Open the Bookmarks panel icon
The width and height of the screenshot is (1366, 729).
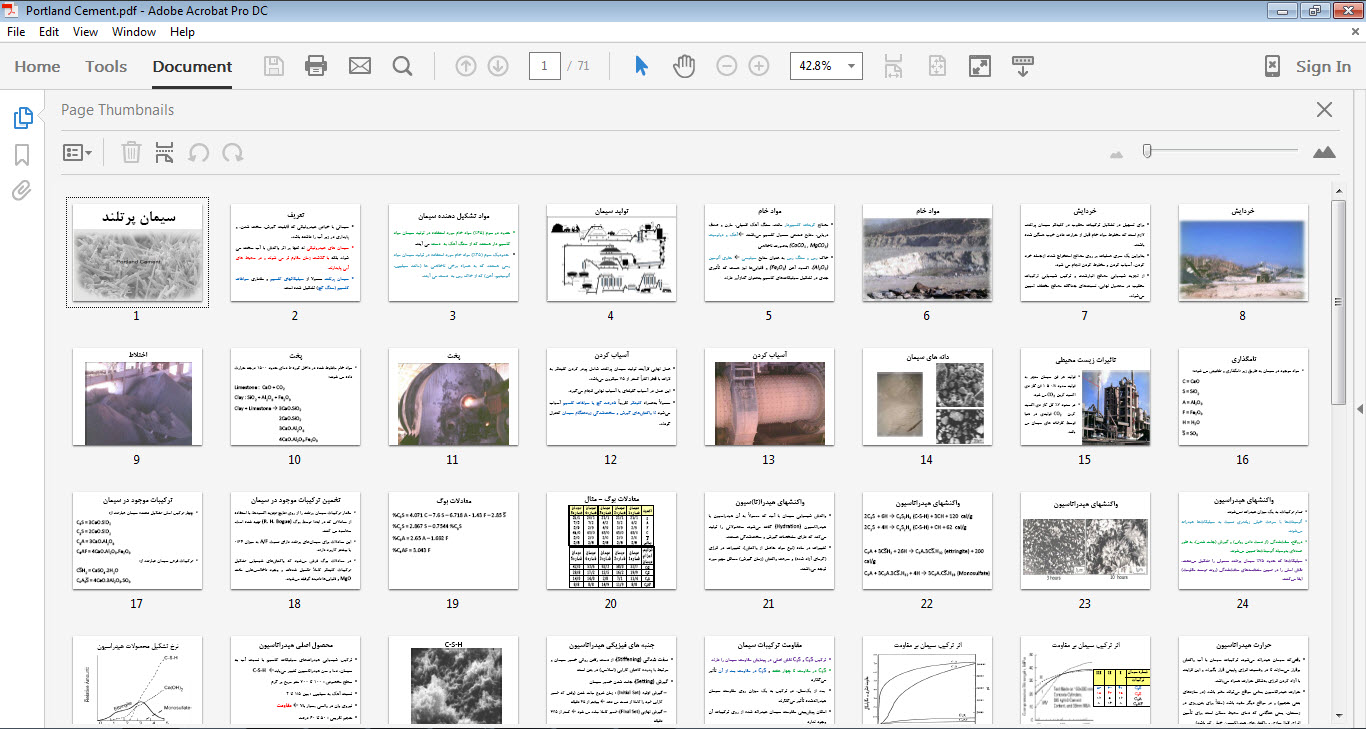[x=22, y=155]
